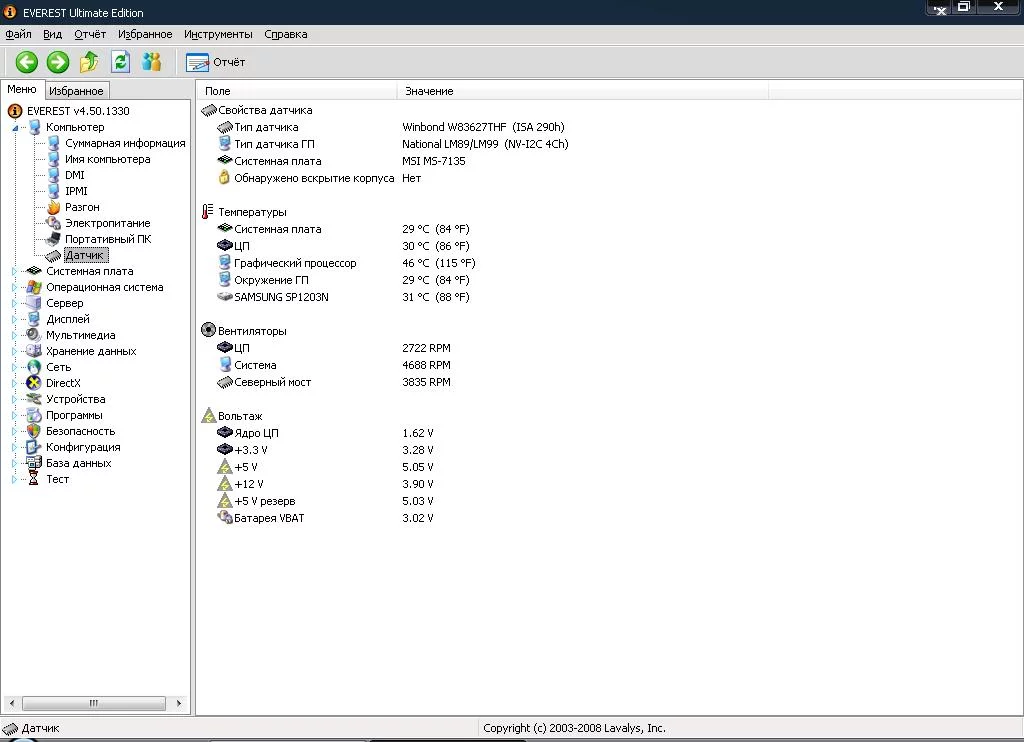Click the Устройства tree icon

34,399
